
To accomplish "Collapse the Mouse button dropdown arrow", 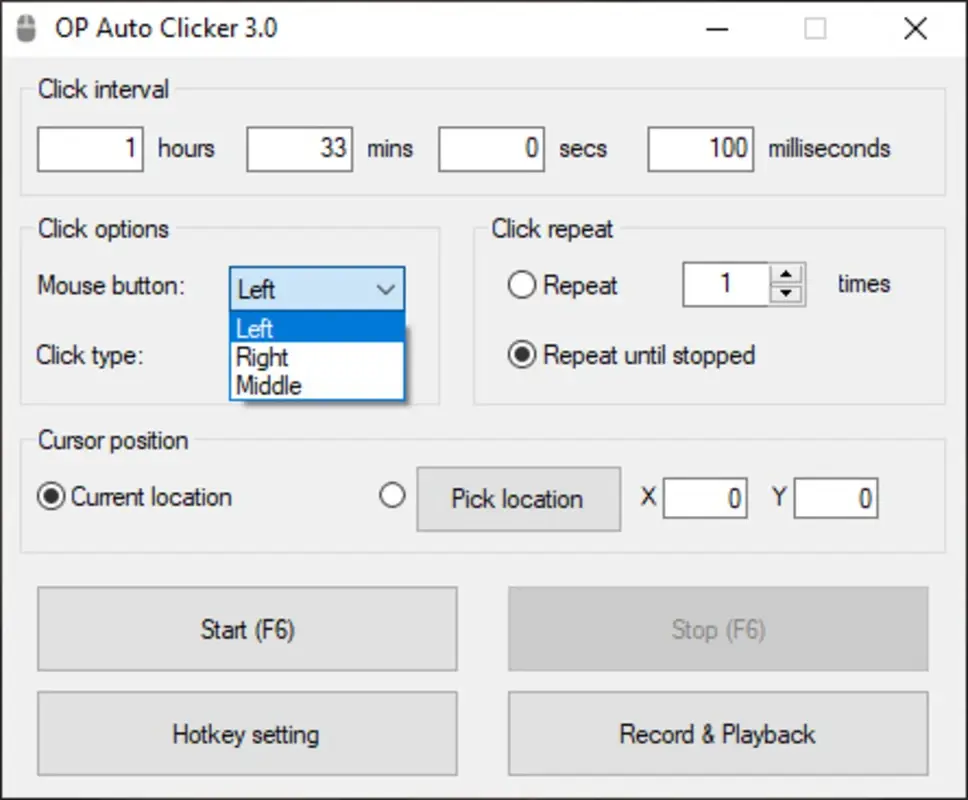I will (x=388, y=289).
